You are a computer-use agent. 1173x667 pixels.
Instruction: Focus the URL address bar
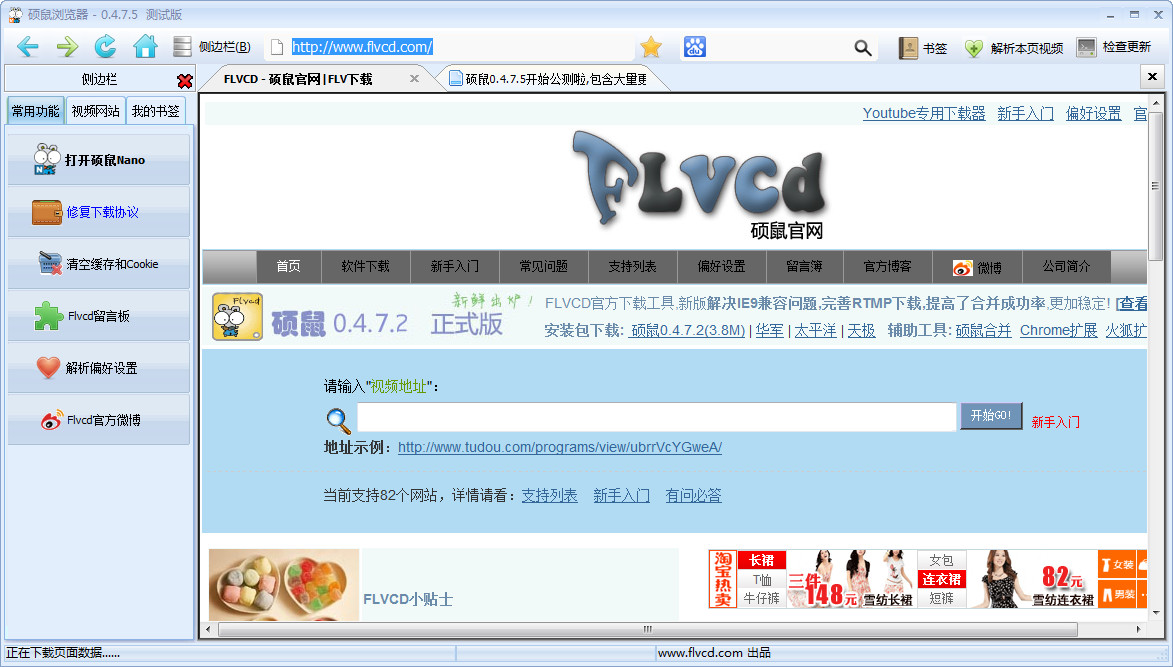(449, 47)
